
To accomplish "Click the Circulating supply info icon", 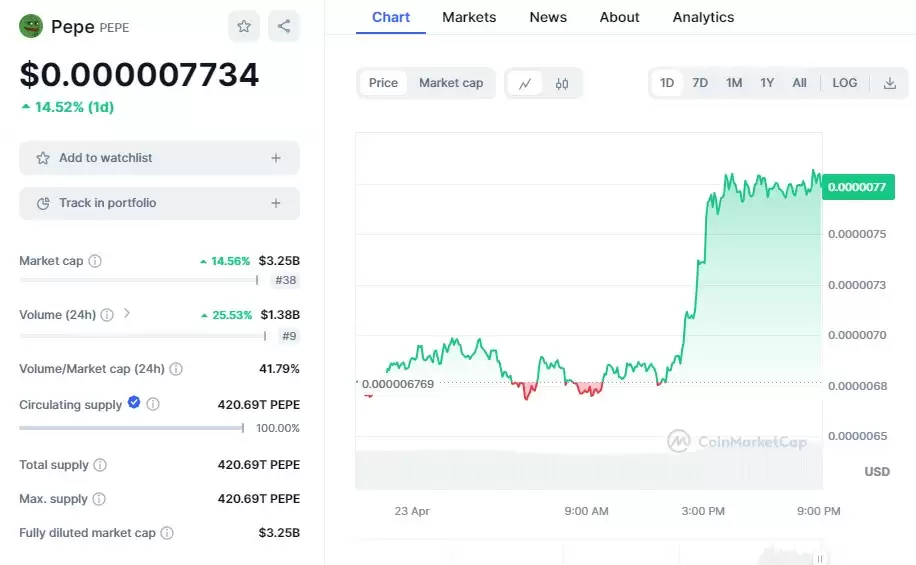I will point(153,405).
